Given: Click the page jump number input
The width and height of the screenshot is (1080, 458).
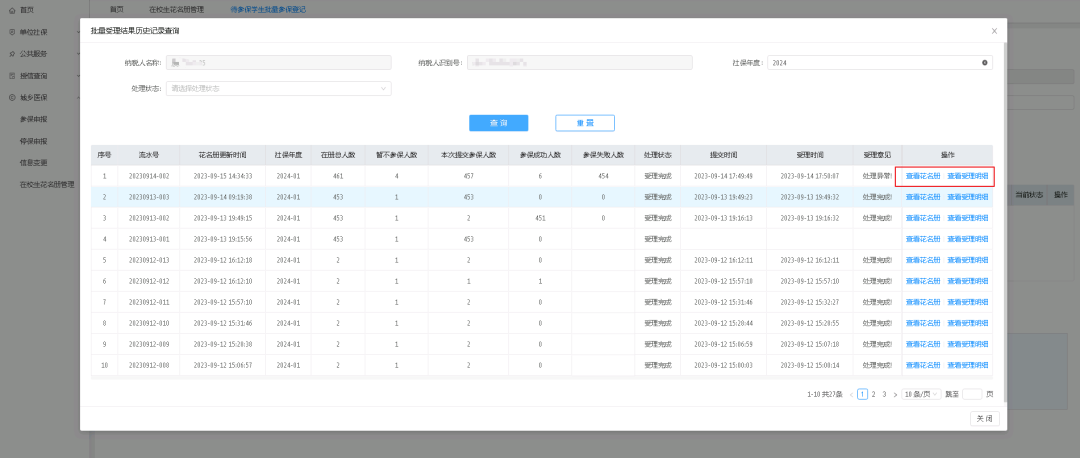Looking at the screenshot, I should 972,395.
